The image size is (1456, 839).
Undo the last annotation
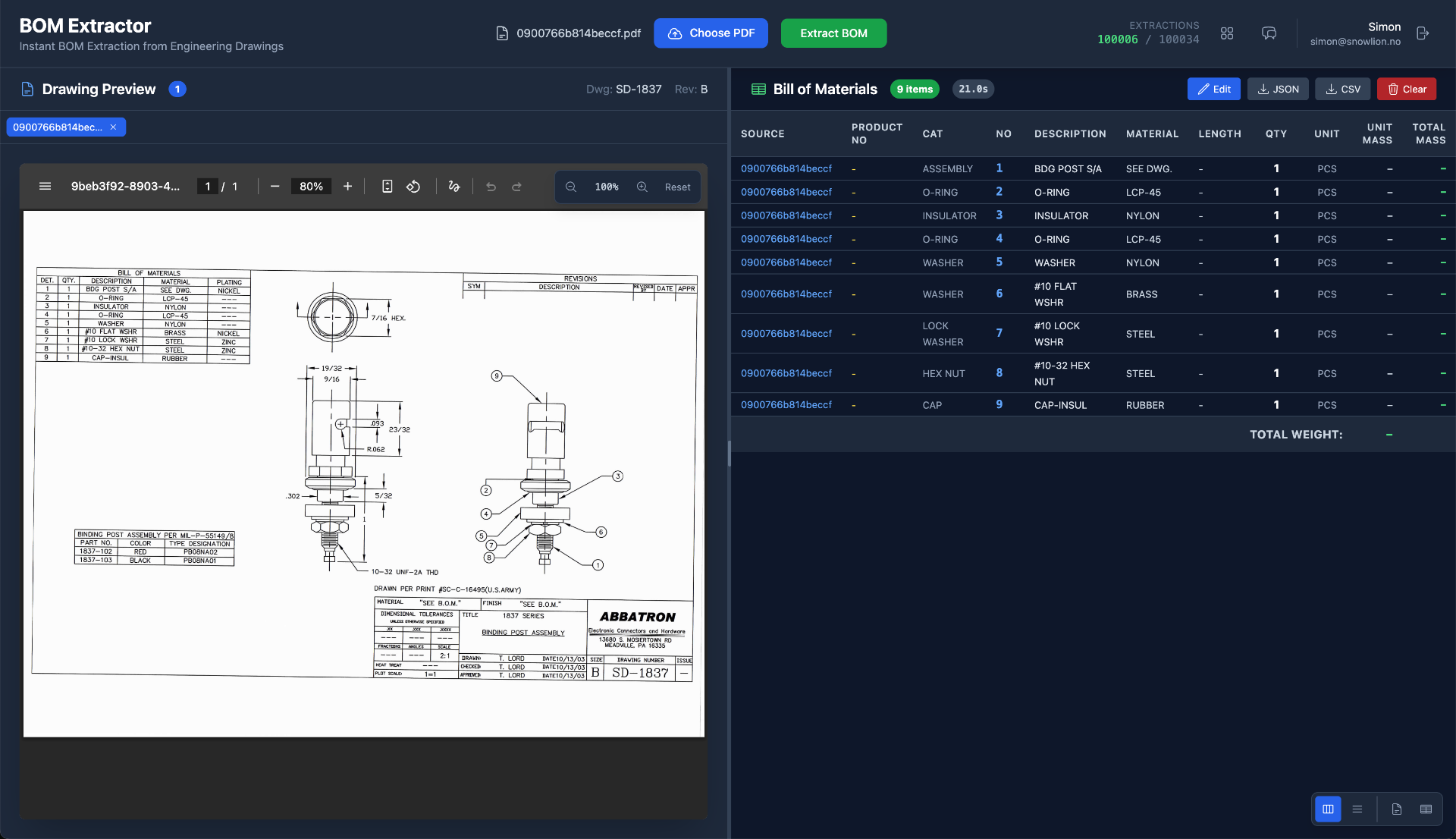tap(491, 187)
